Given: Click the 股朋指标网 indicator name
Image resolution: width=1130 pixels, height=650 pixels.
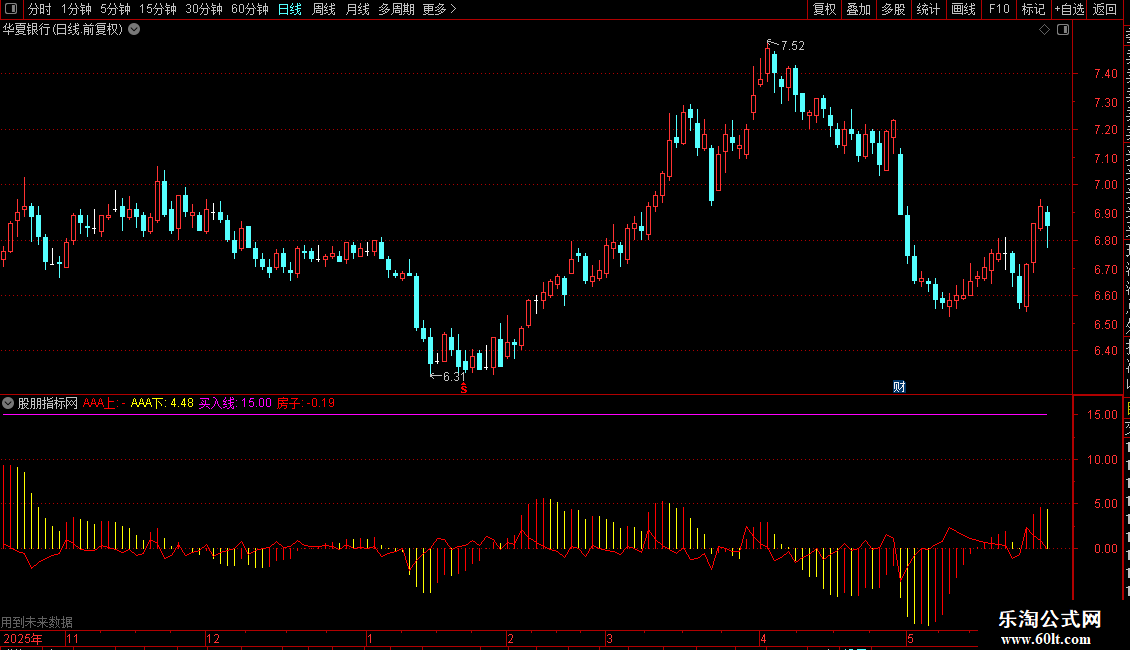Looking at the screenshot, I should [x=48, y=403].
